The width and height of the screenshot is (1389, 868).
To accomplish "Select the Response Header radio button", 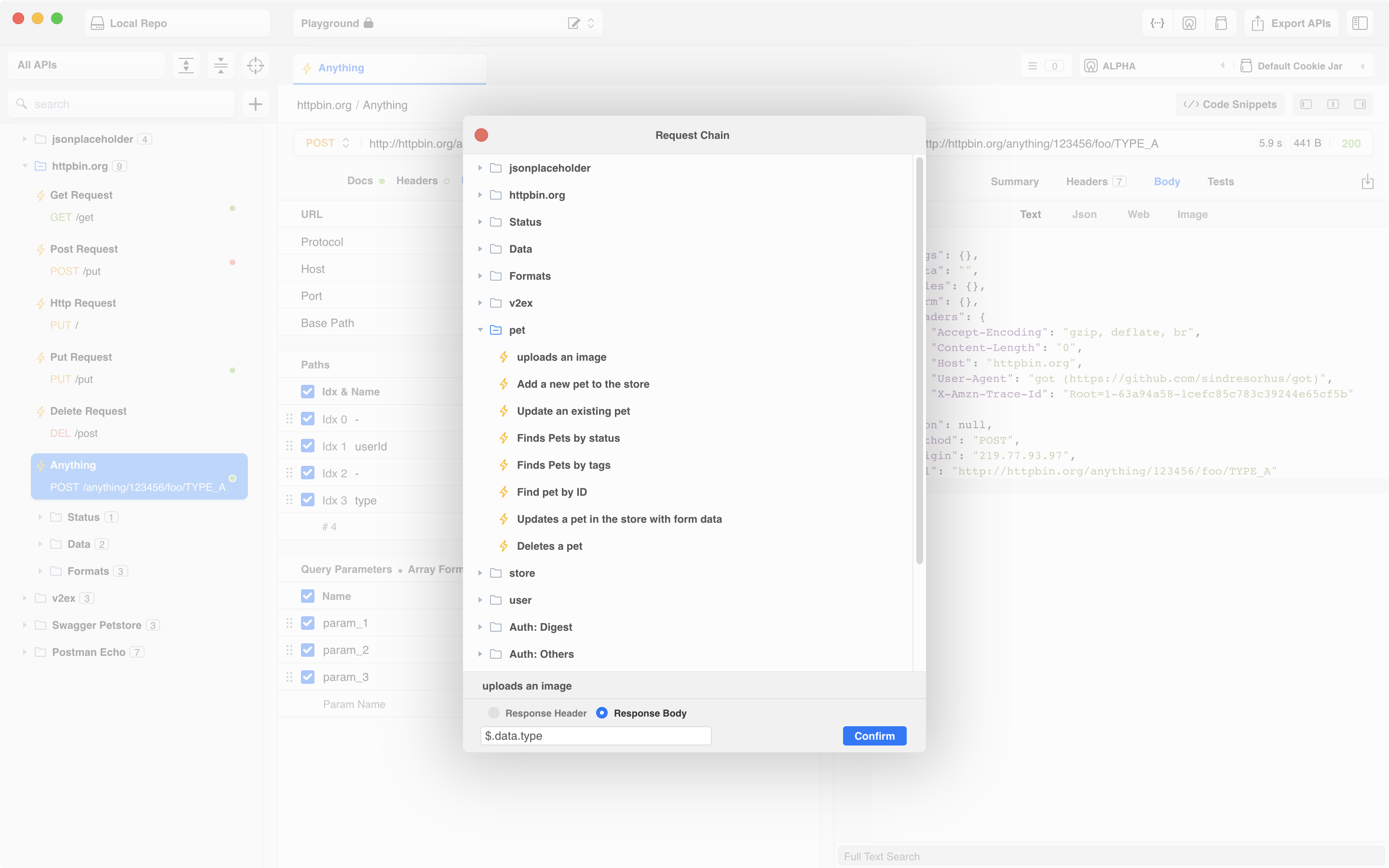I will [x=493, y=712].
